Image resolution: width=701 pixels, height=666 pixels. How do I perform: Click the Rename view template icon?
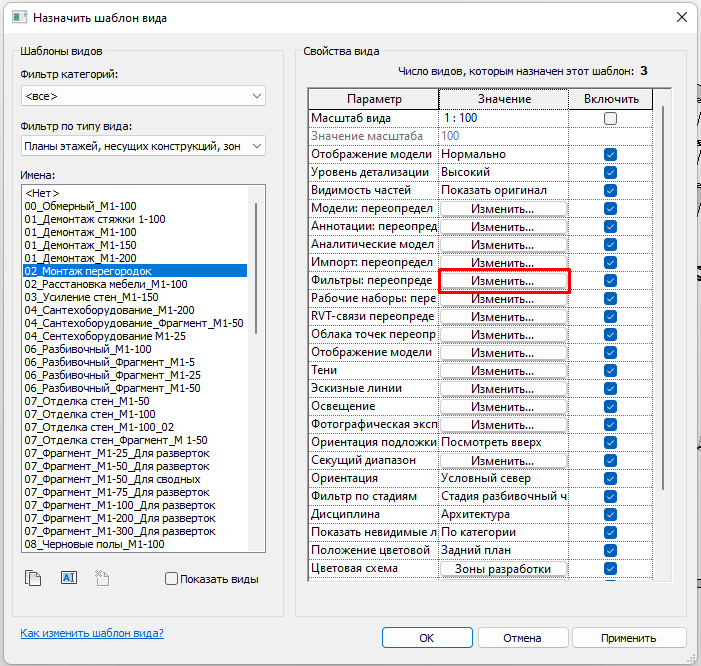coord(68,577)
